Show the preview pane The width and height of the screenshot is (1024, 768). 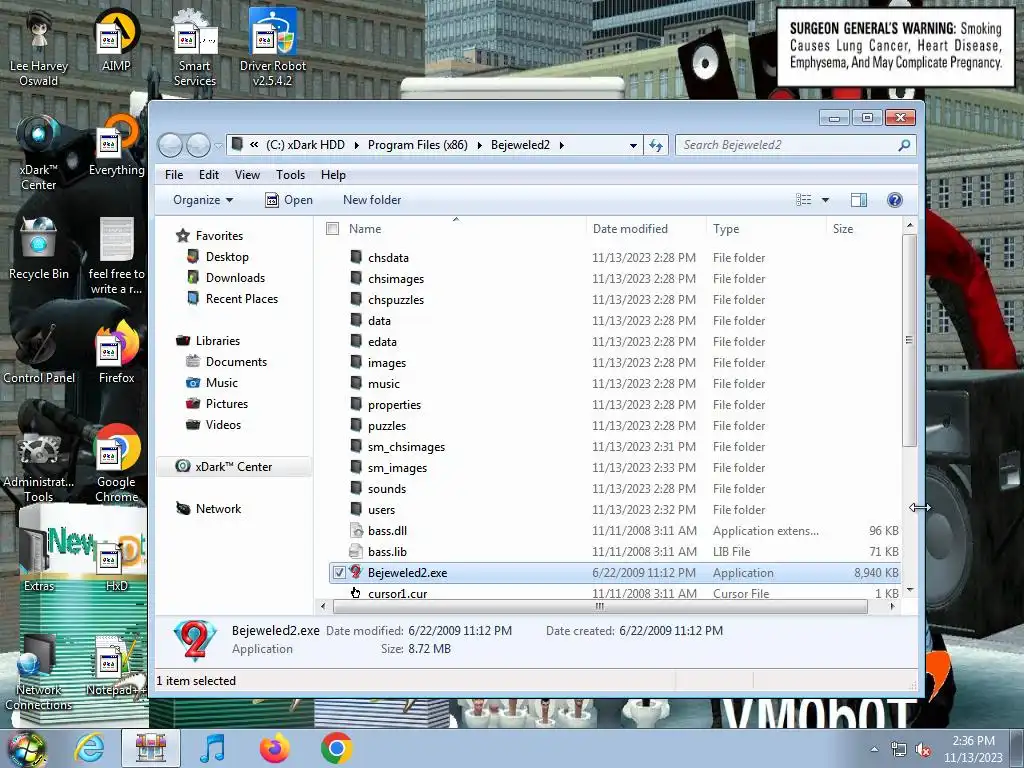tap(859, 200)
